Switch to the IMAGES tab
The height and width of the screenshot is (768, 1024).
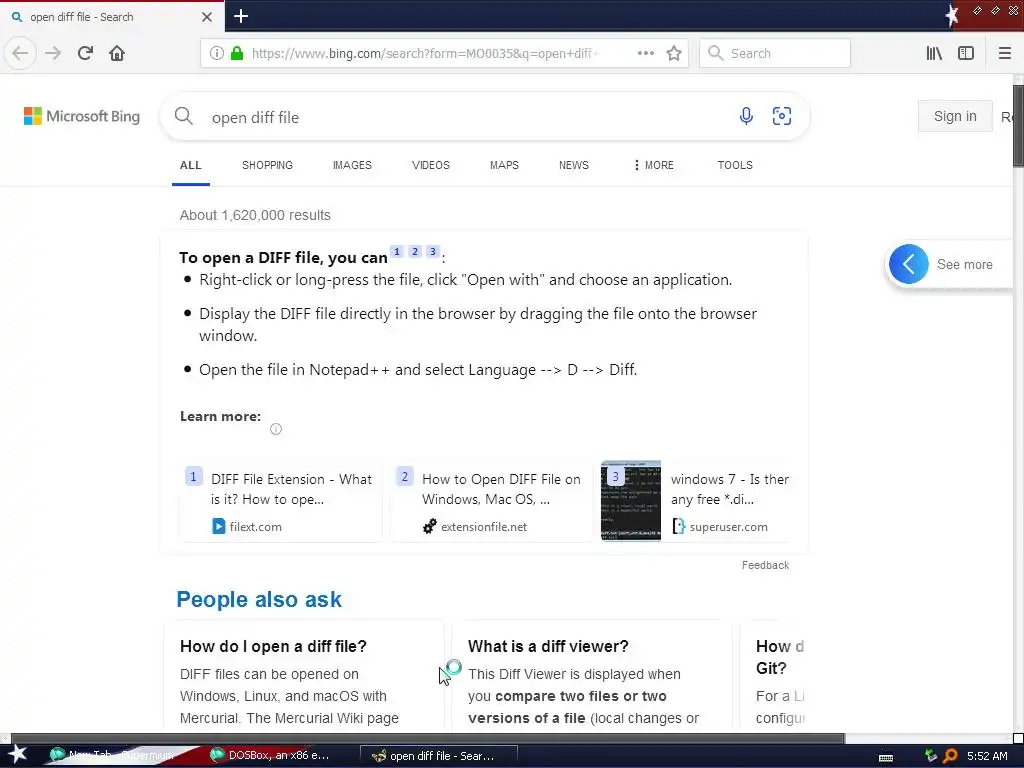352,165
